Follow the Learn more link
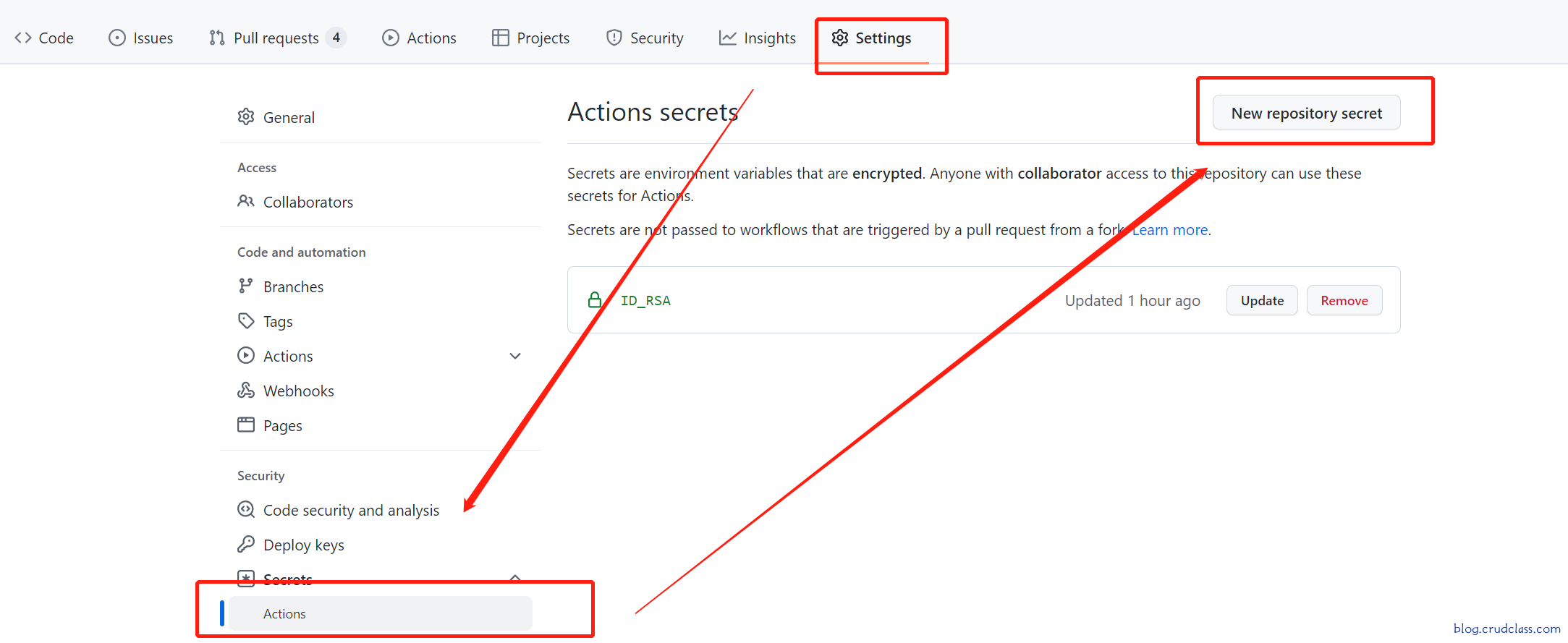1568x643 pixels. coord(1170,230)
